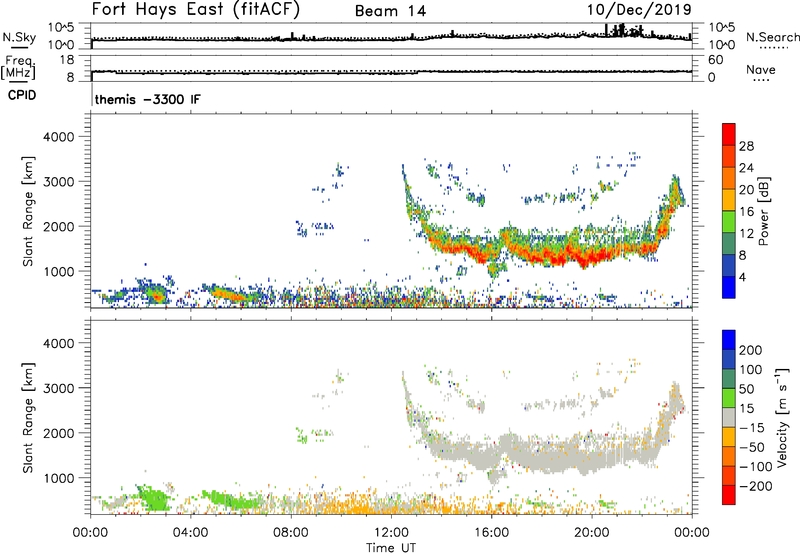This screenshot has height=554, width=800.
Task: Click the 'Beam 14' label
Action: [x=390, y=11]
